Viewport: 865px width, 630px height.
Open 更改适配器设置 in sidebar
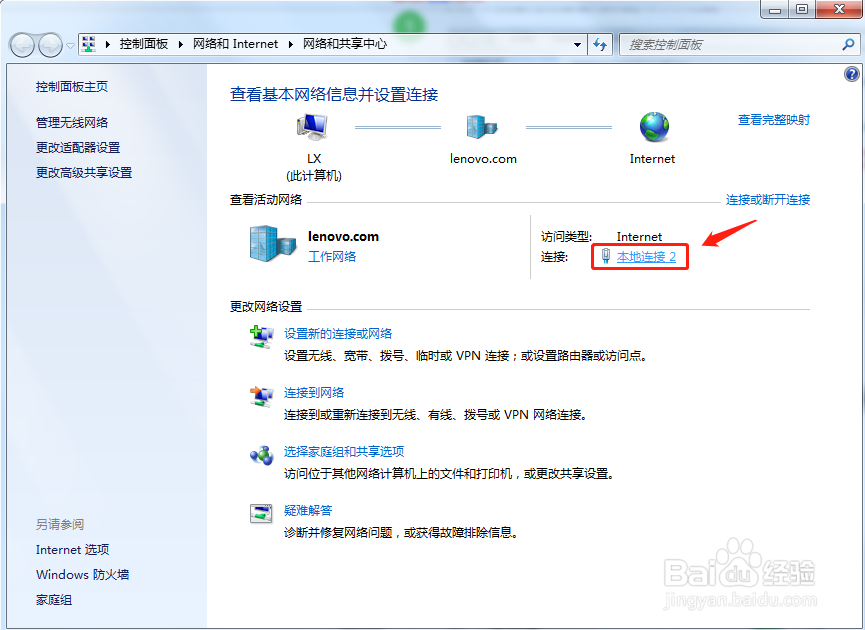[78, 147]
